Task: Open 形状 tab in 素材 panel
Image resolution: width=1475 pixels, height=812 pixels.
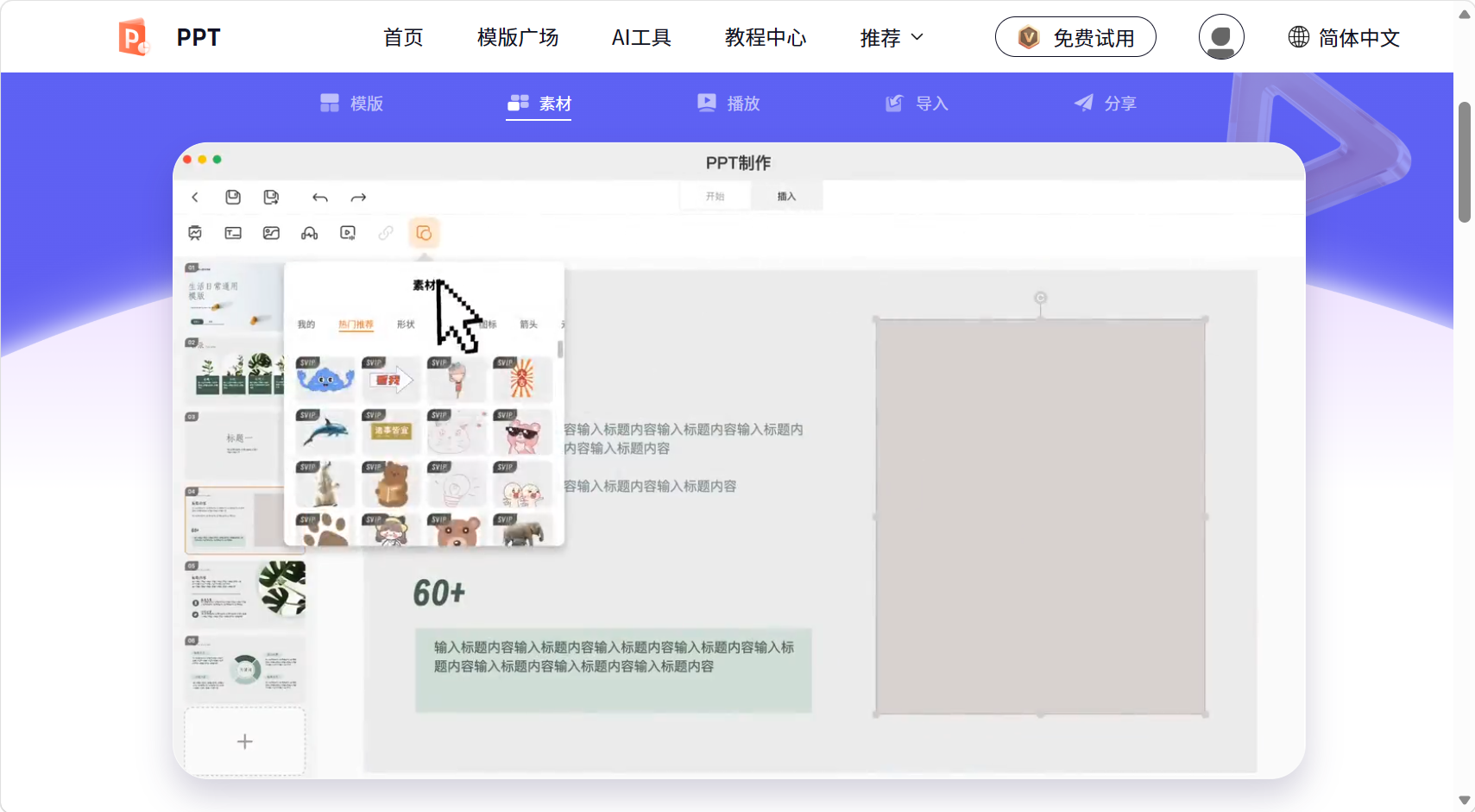Action: 406,324
